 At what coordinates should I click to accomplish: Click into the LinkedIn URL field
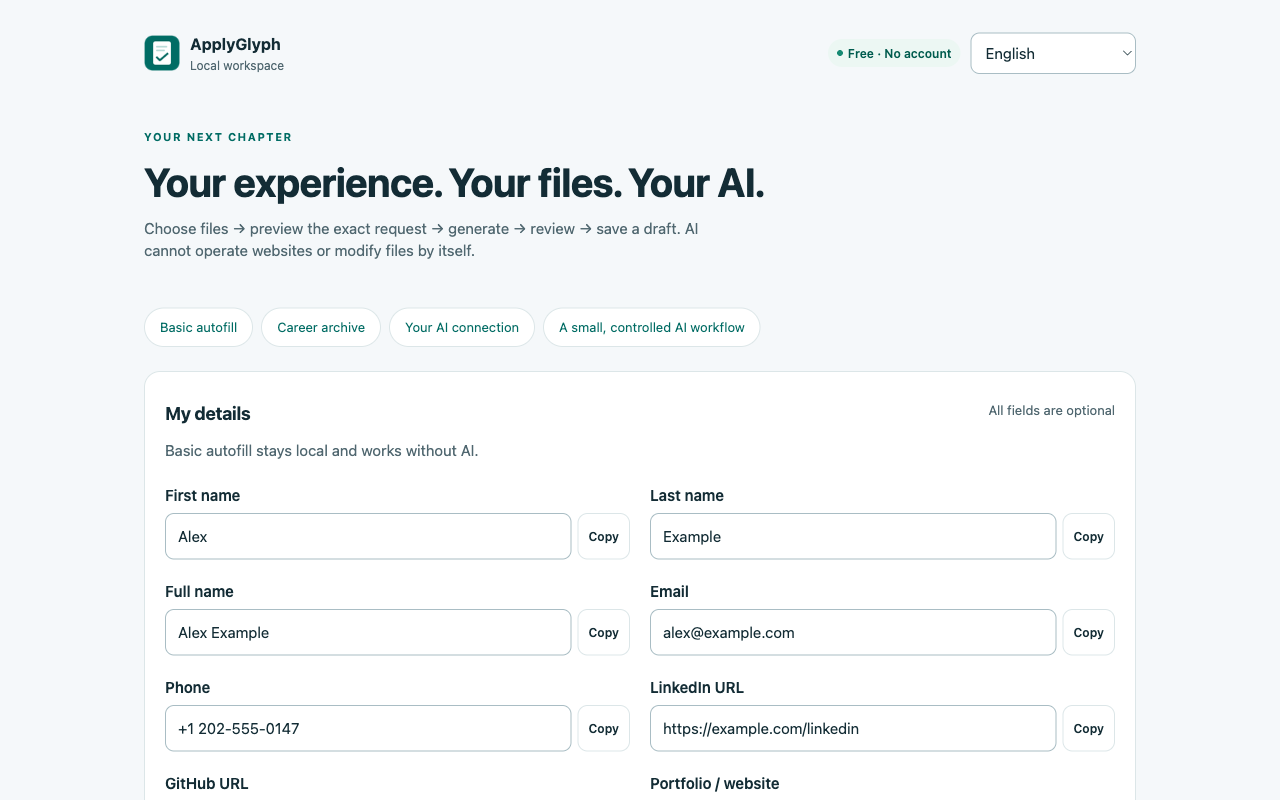tap(853, 729)
